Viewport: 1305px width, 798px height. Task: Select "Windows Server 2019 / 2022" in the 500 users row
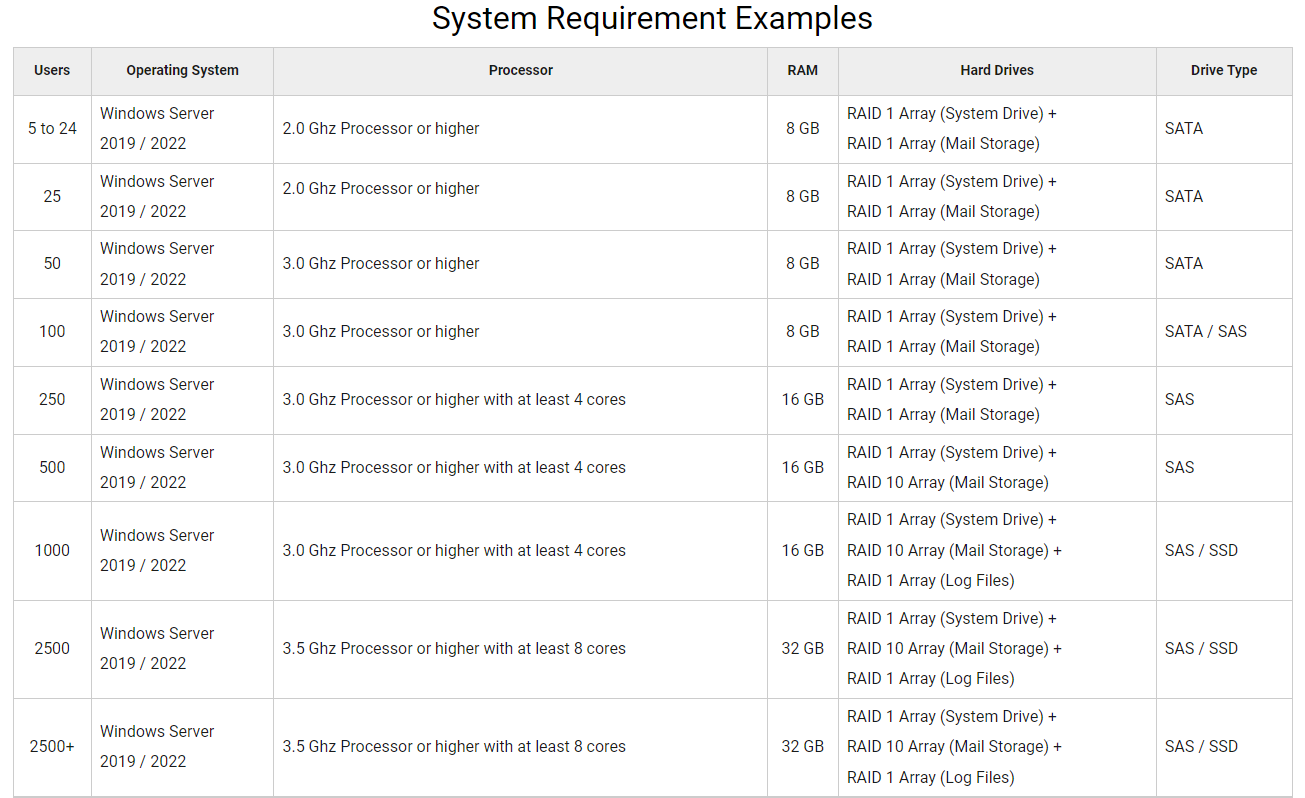click(157, 468)
